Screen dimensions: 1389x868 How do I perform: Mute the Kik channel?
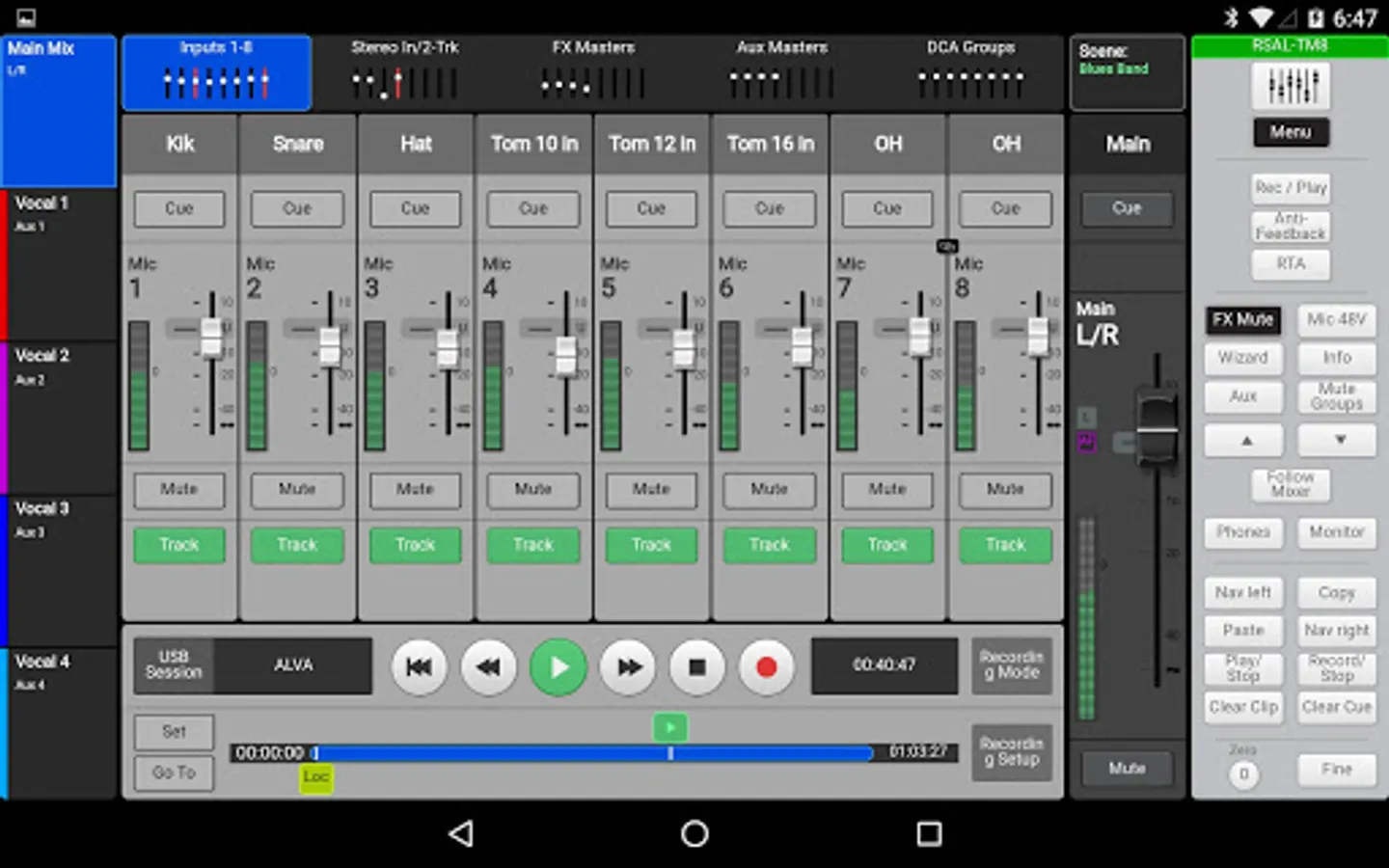(179, 490)
